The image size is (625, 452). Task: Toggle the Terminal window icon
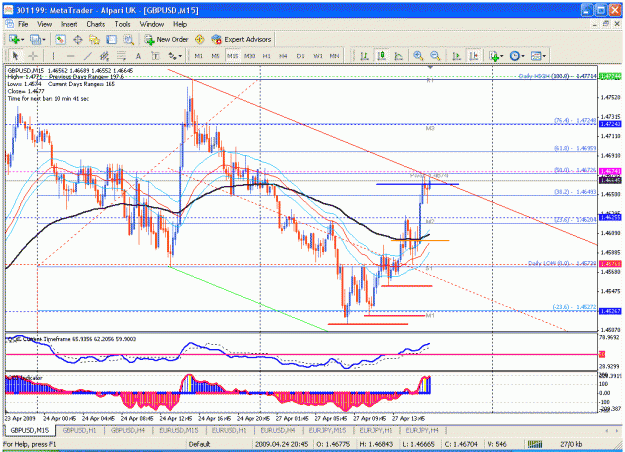click(x=111, y=39)
